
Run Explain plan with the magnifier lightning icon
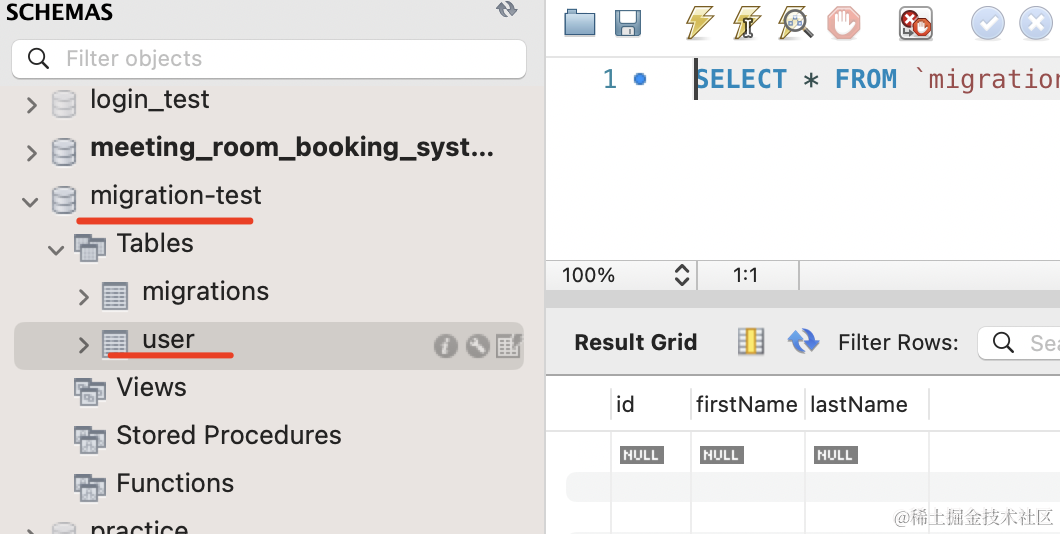tap(795, 23)
